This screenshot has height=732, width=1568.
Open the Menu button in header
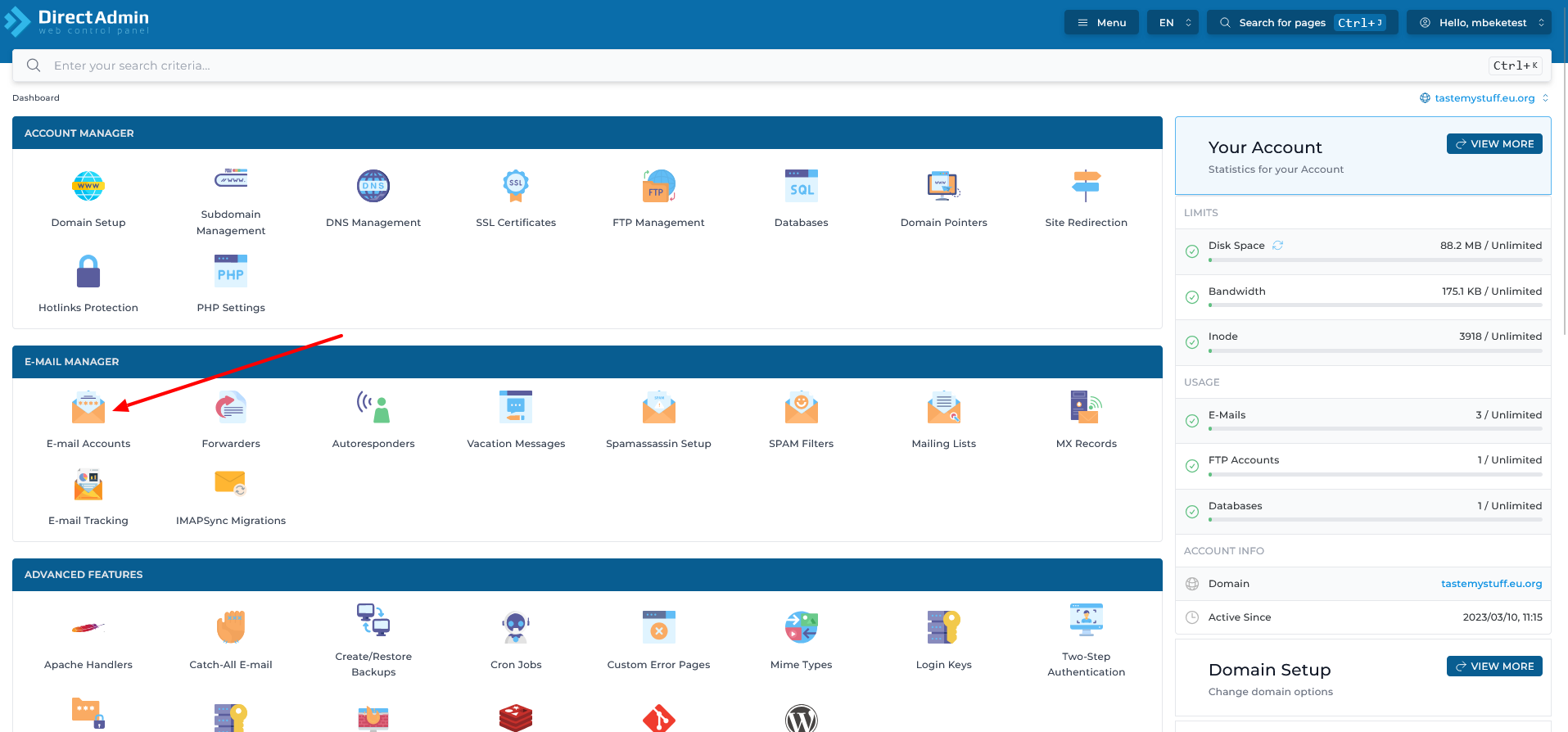pyautogui.click(x=1101, y=23)
